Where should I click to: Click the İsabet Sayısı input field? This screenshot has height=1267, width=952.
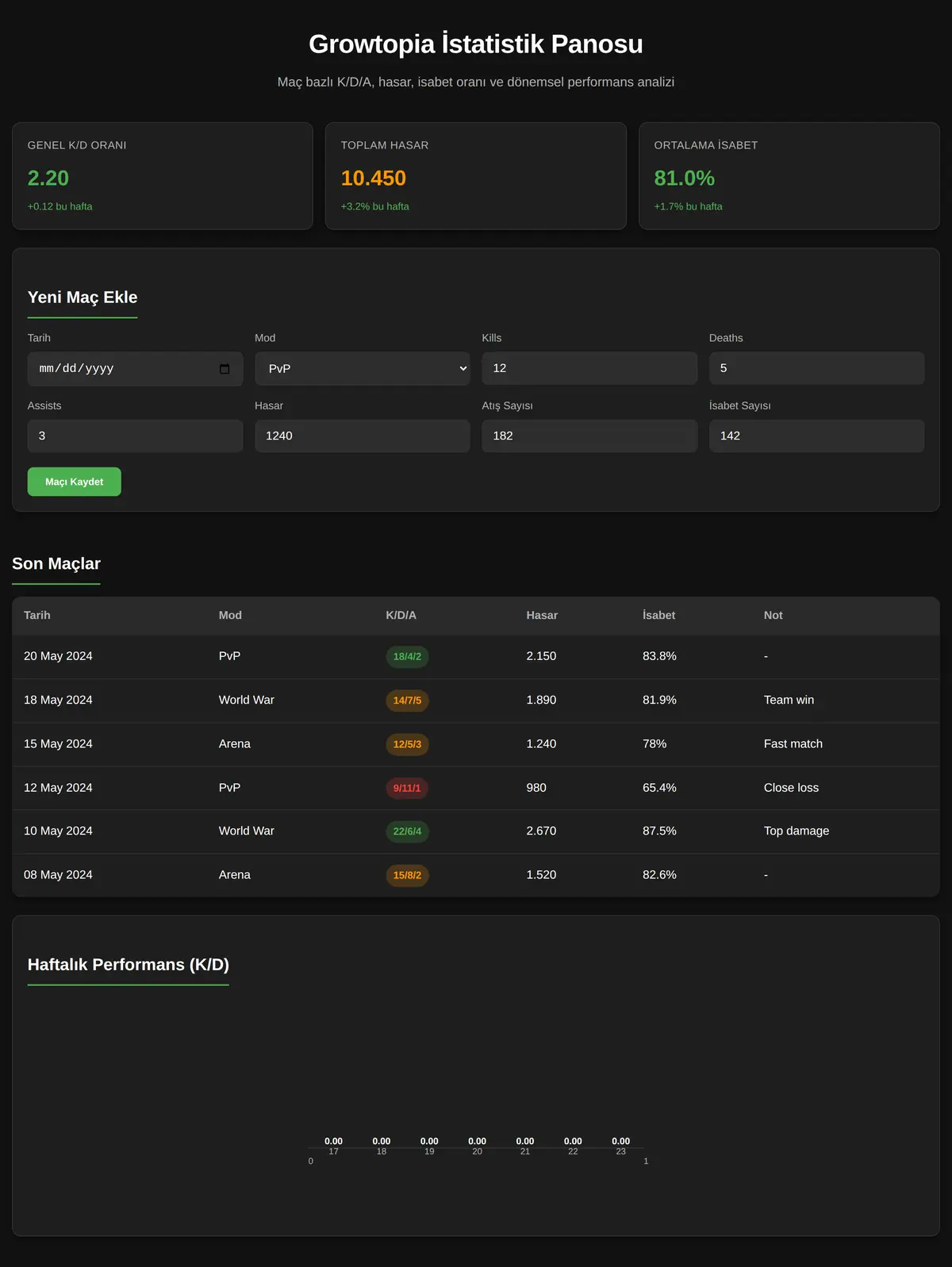816,436
